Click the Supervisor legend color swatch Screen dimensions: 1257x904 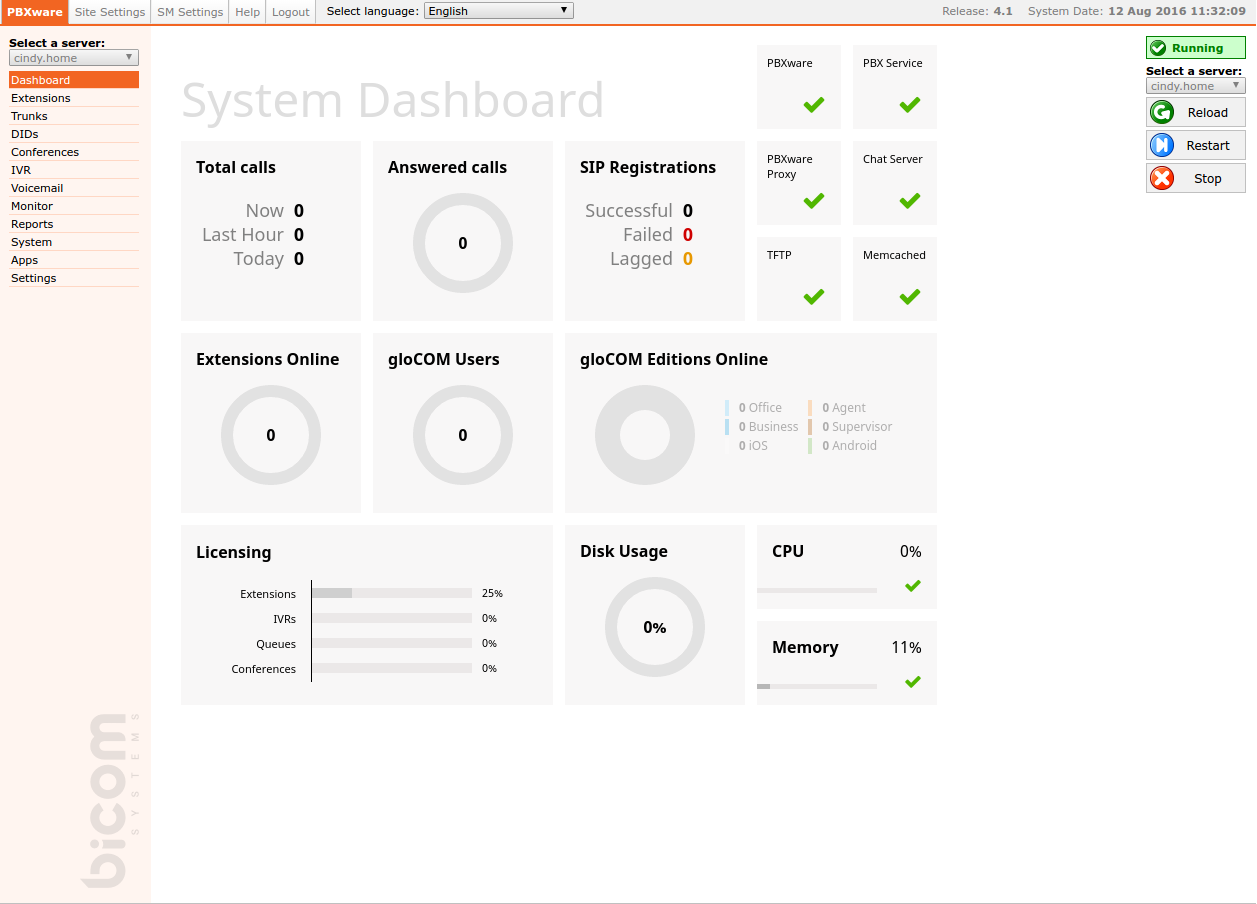point(810,427)
